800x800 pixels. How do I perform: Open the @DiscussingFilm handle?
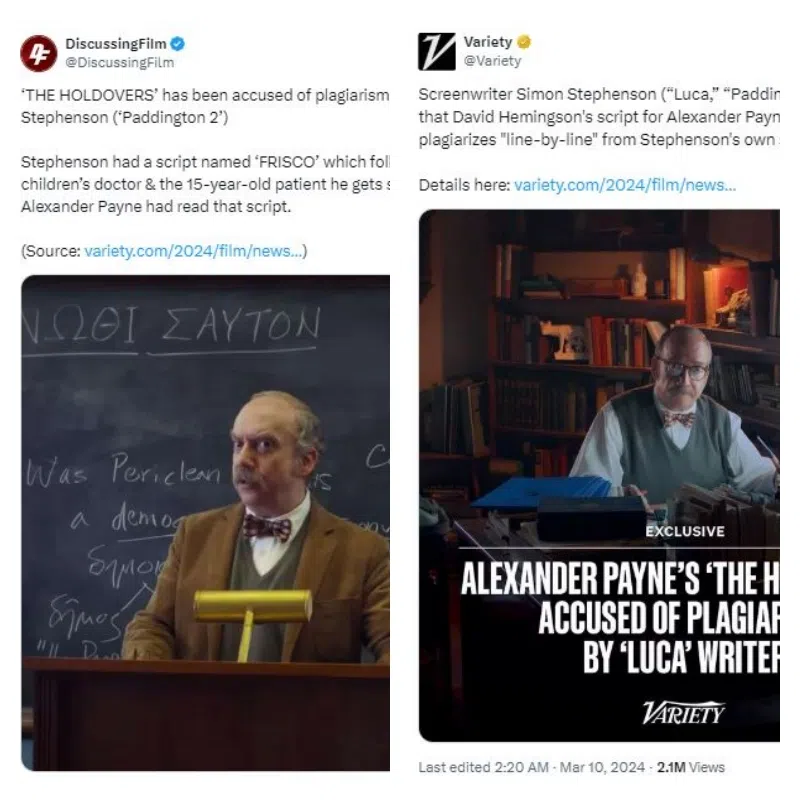coord(119,63)
